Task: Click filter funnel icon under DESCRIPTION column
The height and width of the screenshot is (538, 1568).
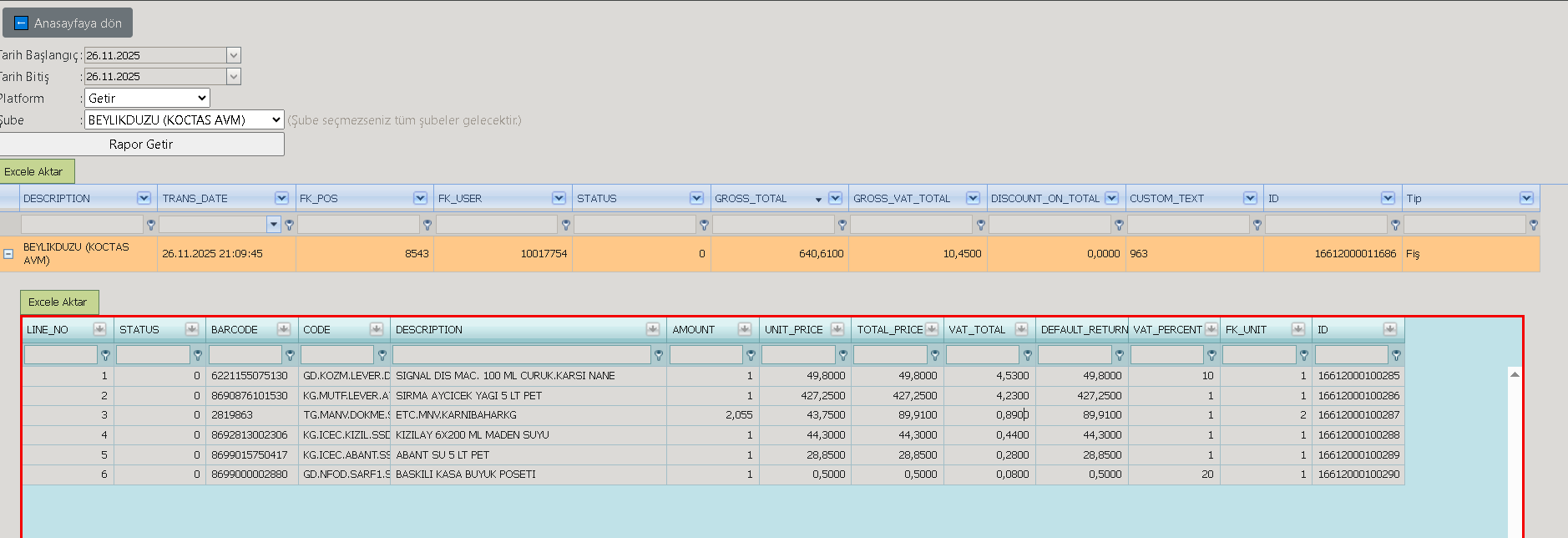Action: tap(151, 225)
